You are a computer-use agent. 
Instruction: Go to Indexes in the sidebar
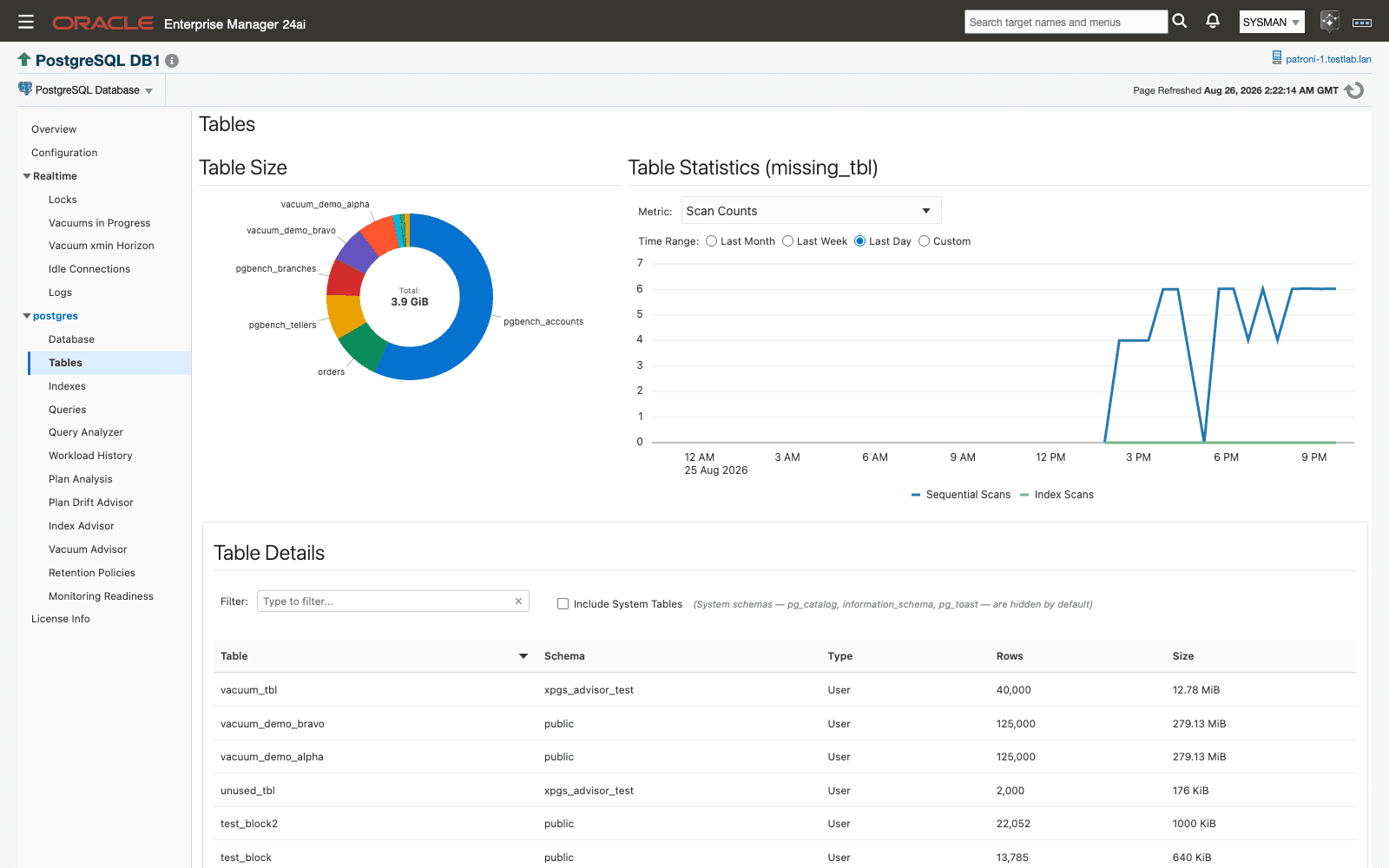(x=67, y=386)
